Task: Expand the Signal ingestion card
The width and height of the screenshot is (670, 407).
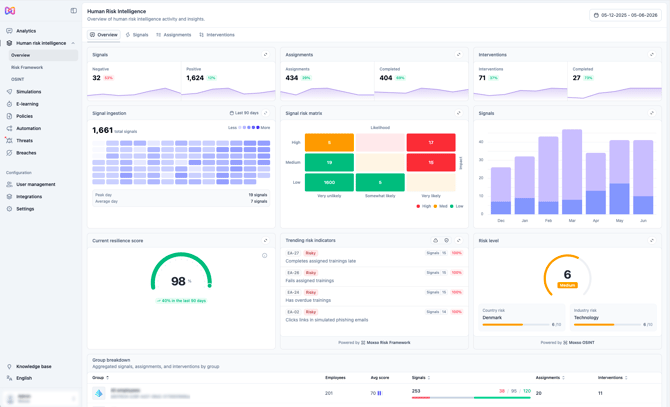Action: pos(265,113)
